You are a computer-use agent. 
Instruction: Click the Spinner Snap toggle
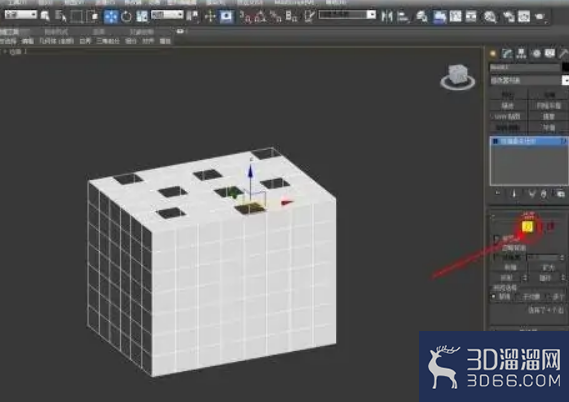(292, 16)
